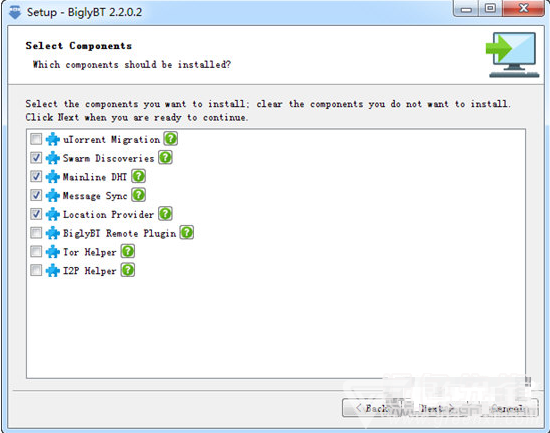
Task: Enable the uTorrent Migration checkbox
Action: [36, 139]
